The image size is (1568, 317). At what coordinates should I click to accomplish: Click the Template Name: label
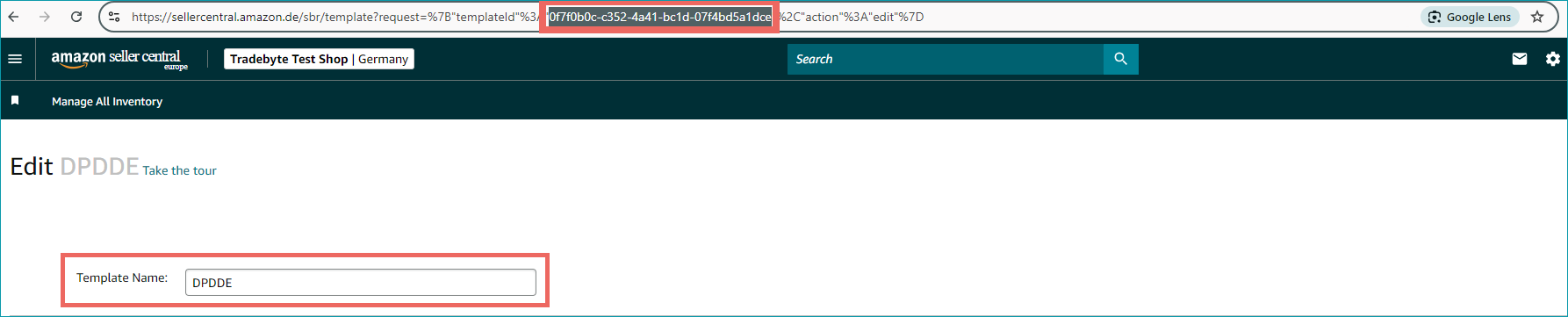(122, 277)
